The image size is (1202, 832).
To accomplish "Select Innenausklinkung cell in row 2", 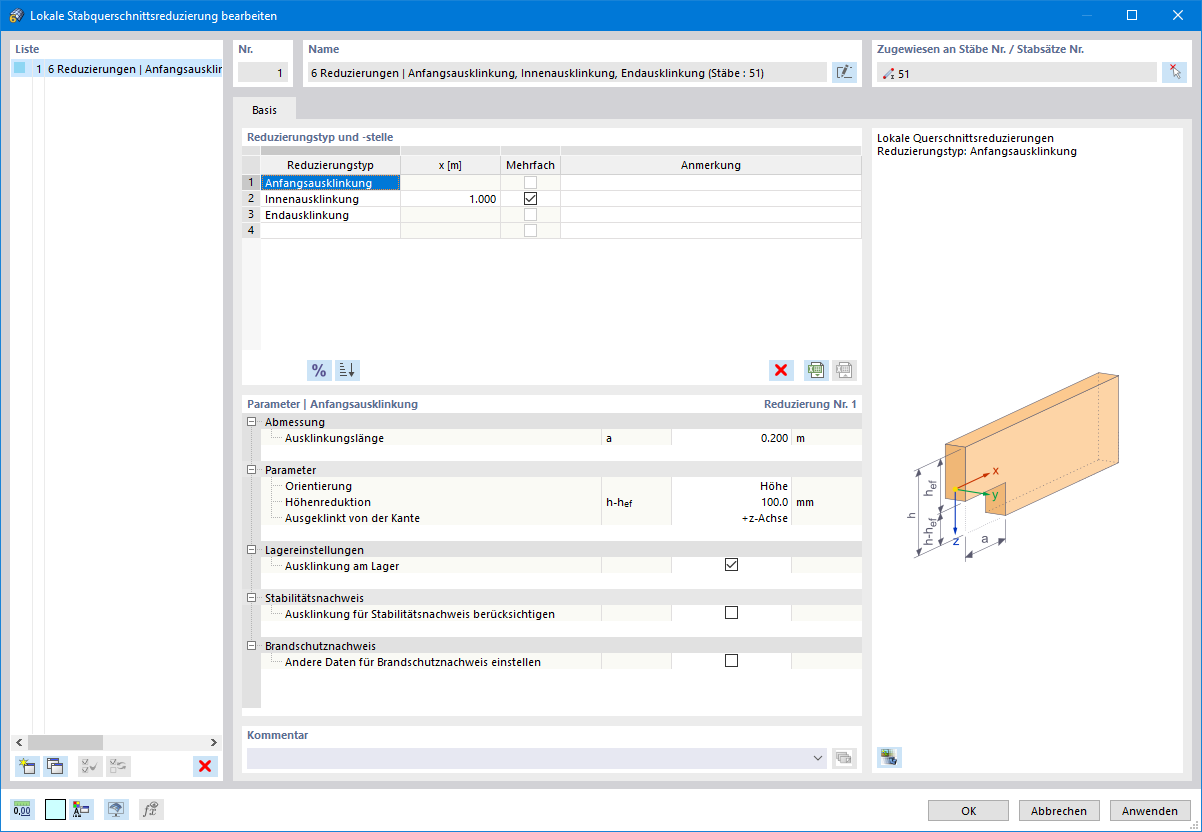I will click(x=330, y=199).
